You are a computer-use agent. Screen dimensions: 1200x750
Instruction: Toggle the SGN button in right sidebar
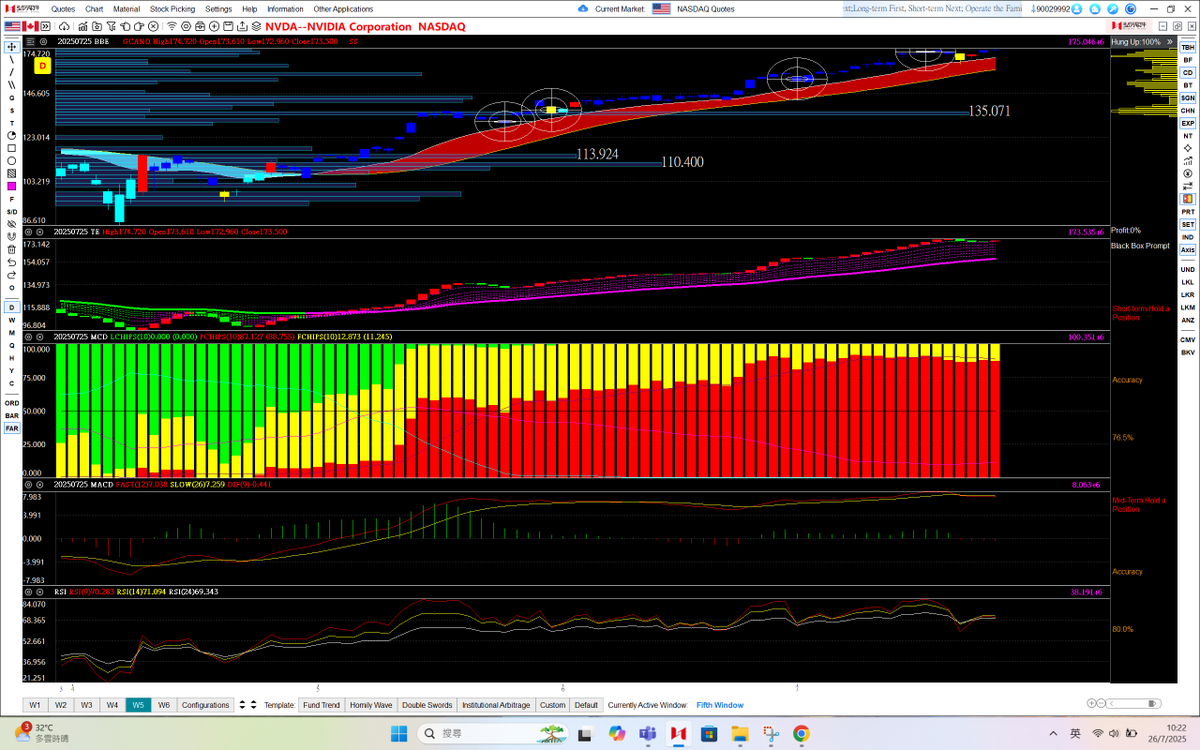point(1188,98)
